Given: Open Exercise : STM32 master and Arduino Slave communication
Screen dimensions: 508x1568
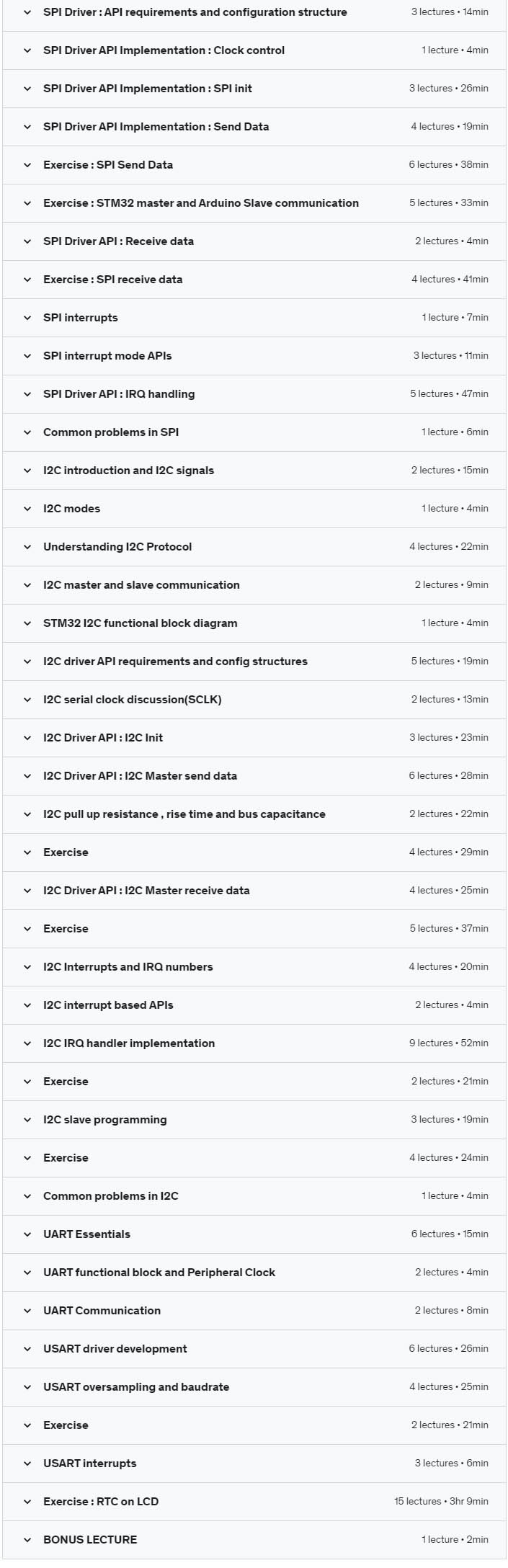Looking at the screenshot, I should [254, 203].
